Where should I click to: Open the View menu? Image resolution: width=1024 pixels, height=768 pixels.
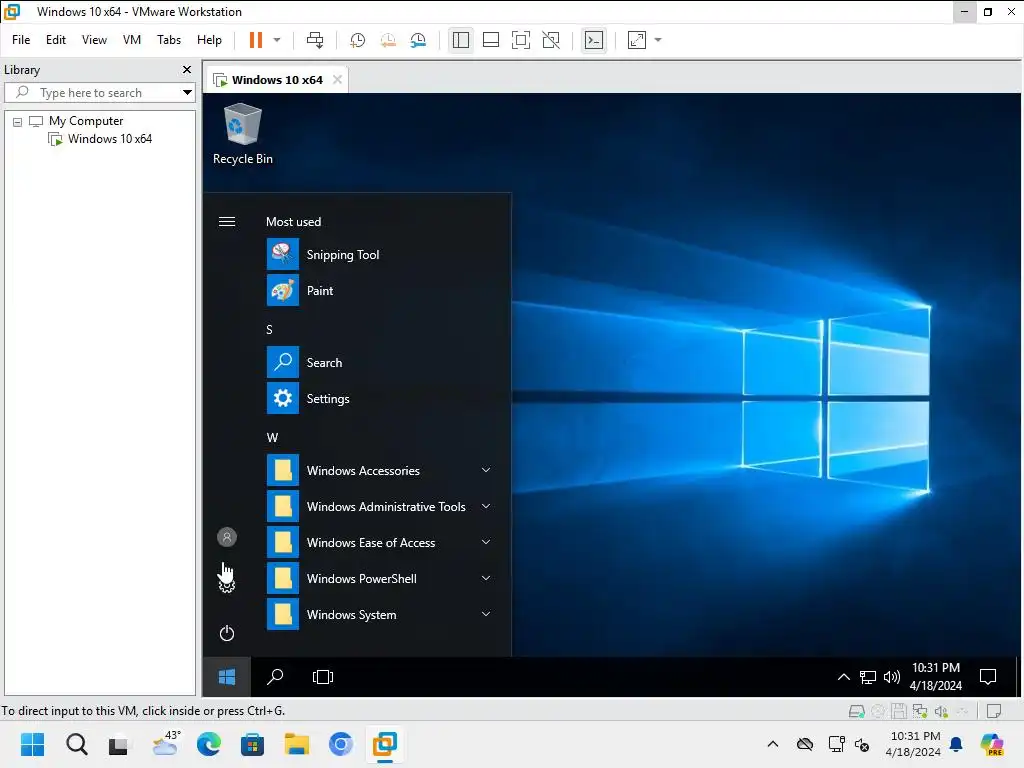(94, 40)
